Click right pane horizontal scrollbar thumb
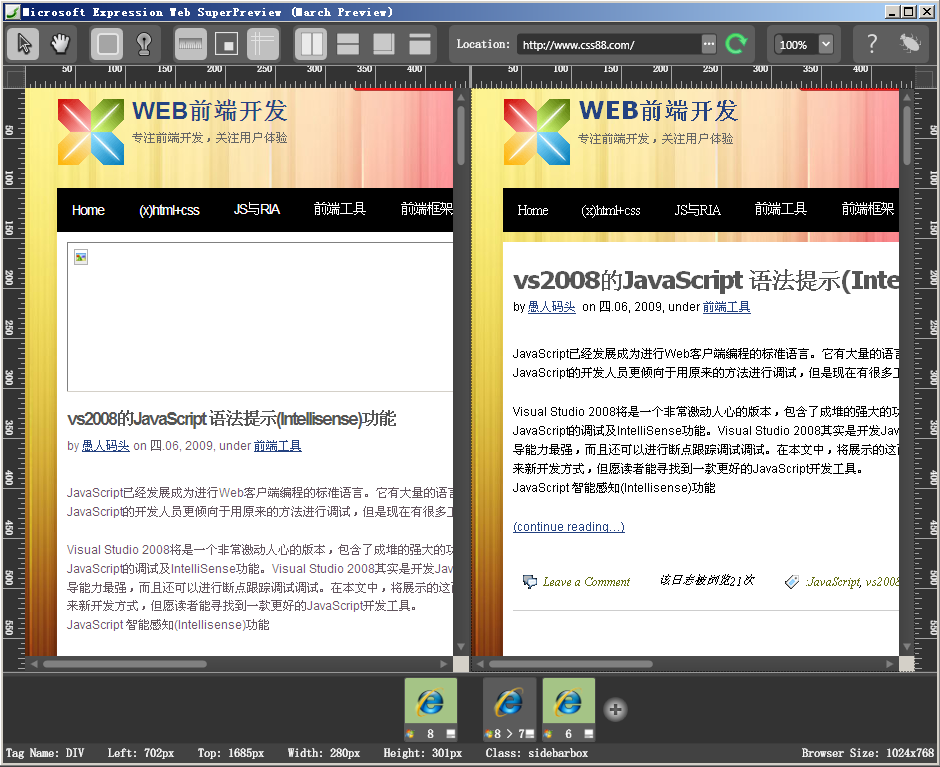Screen dimensions: 940x767 [571, 664]
